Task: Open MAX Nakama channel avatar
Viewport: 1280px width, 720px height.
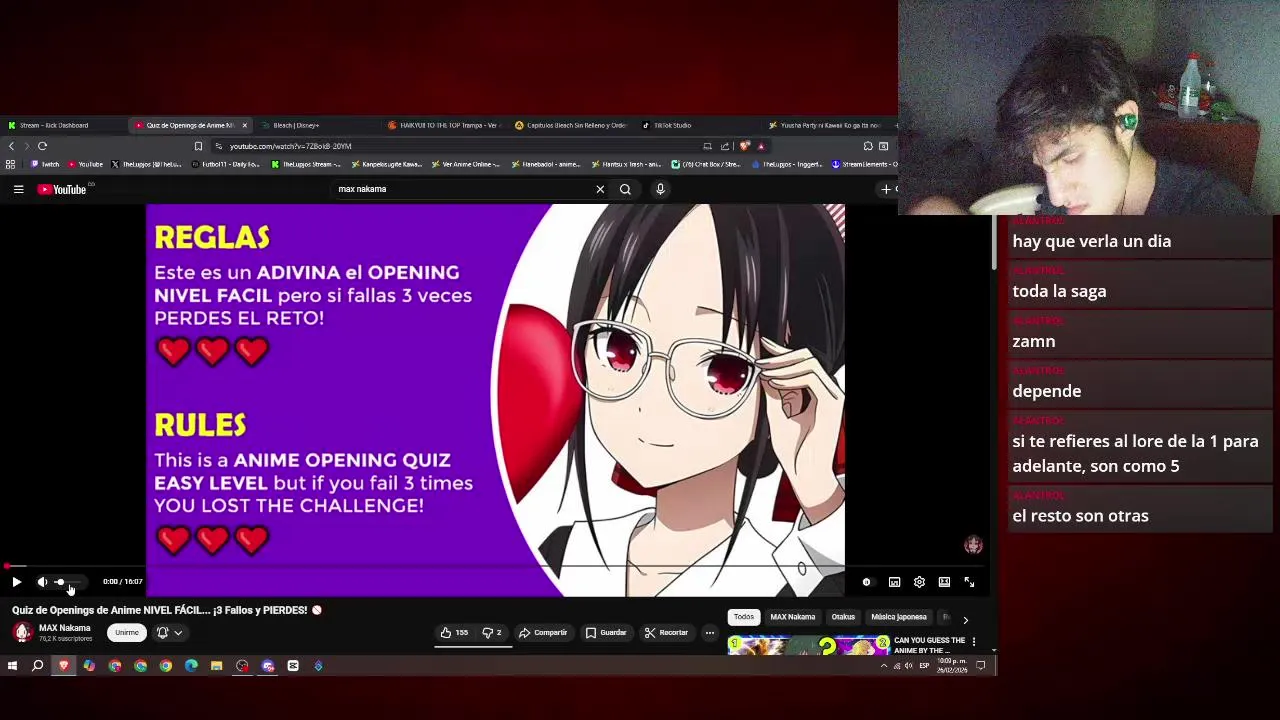Action: [x=22, y=632]
